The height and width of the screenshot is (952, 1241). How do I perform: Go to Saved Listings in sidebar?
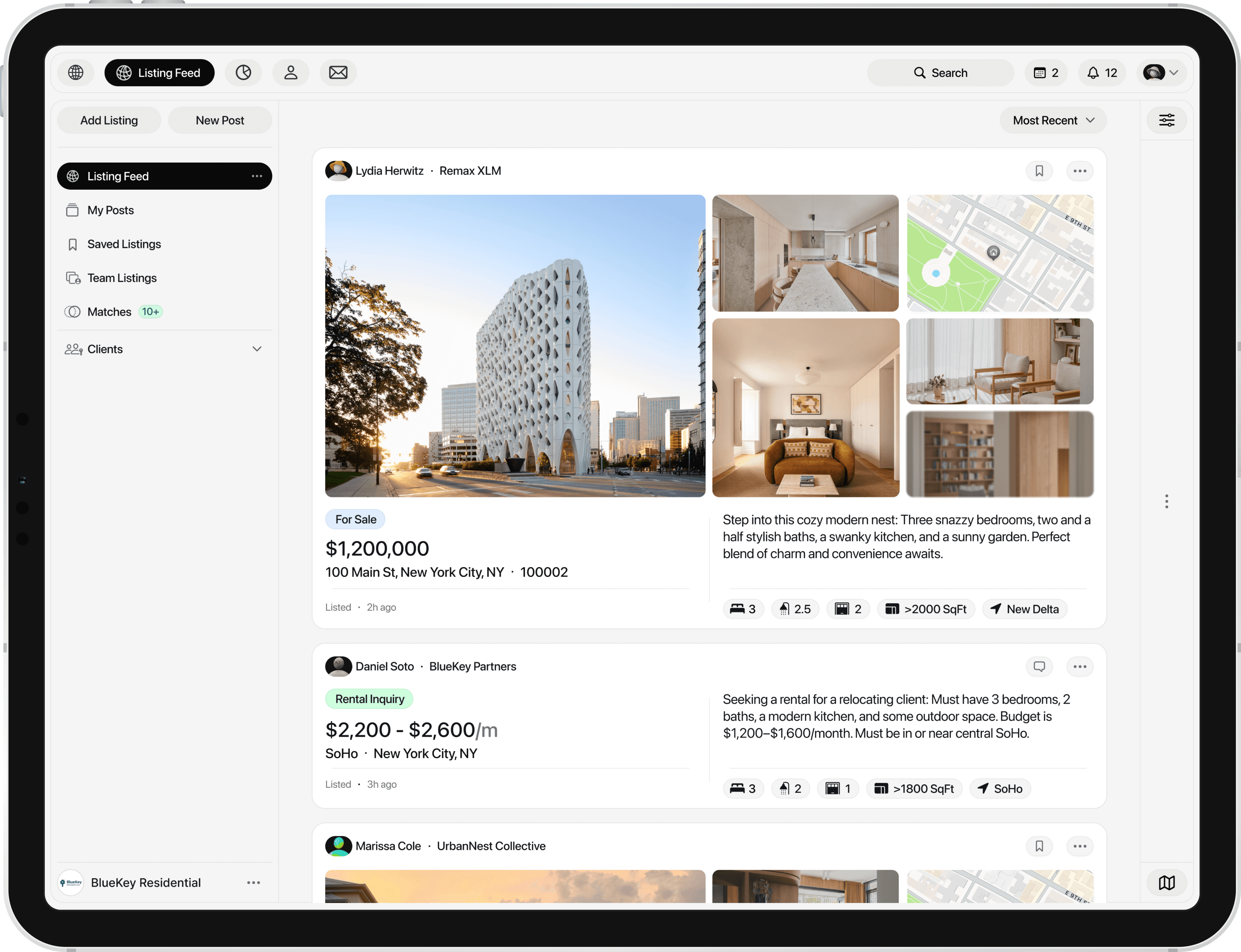pos(124,244)
